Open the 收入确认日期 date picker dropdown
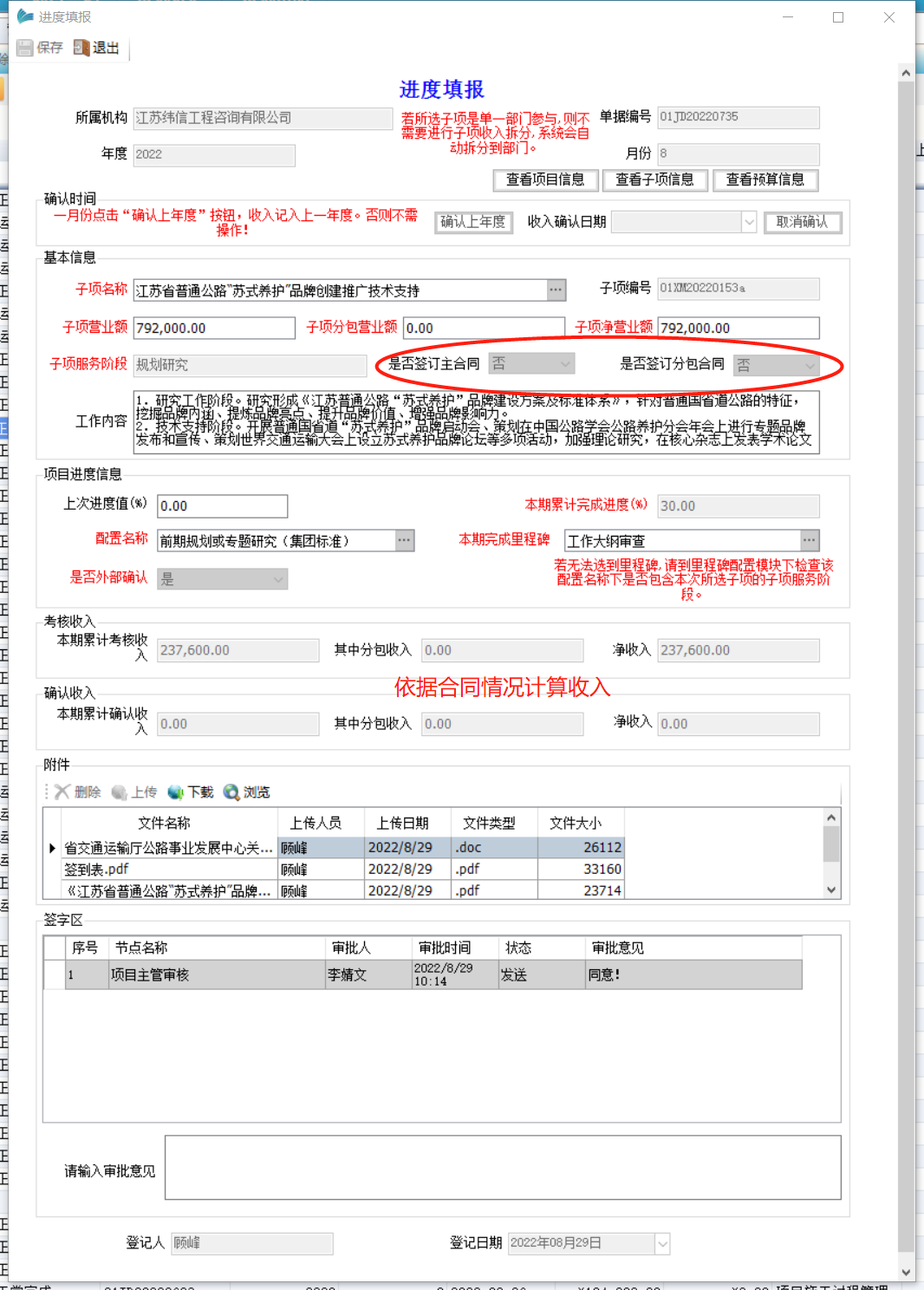Screen dimensions: 924x1290 pyautogui.click(x=749, y=222)
